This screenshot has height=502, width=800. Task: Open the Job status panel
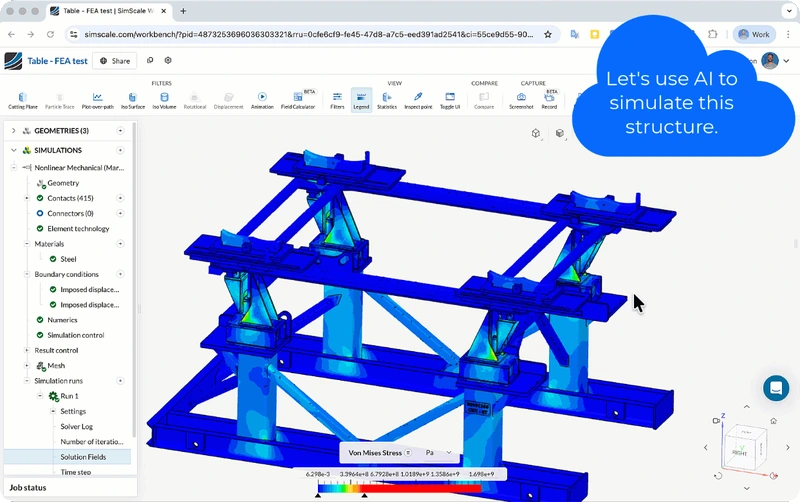pyautogui.click(x=70, y=488)
